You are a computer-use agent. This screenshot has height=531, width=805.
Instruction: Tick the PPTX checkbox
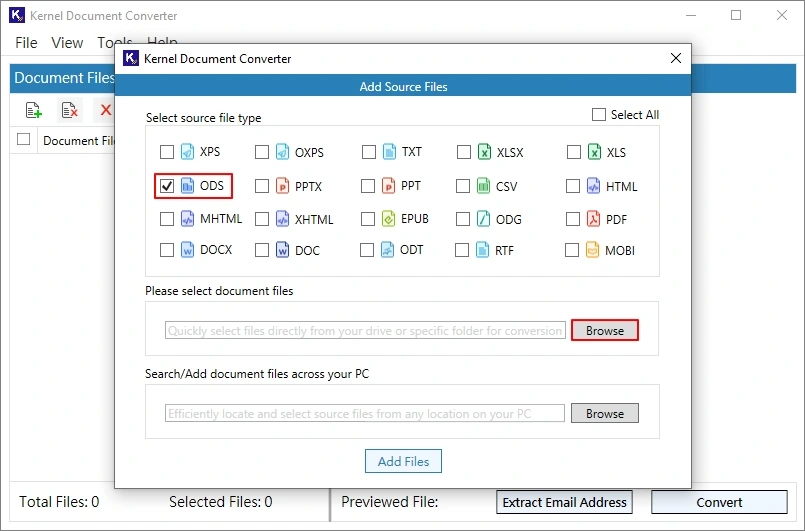tap(262, 186)
